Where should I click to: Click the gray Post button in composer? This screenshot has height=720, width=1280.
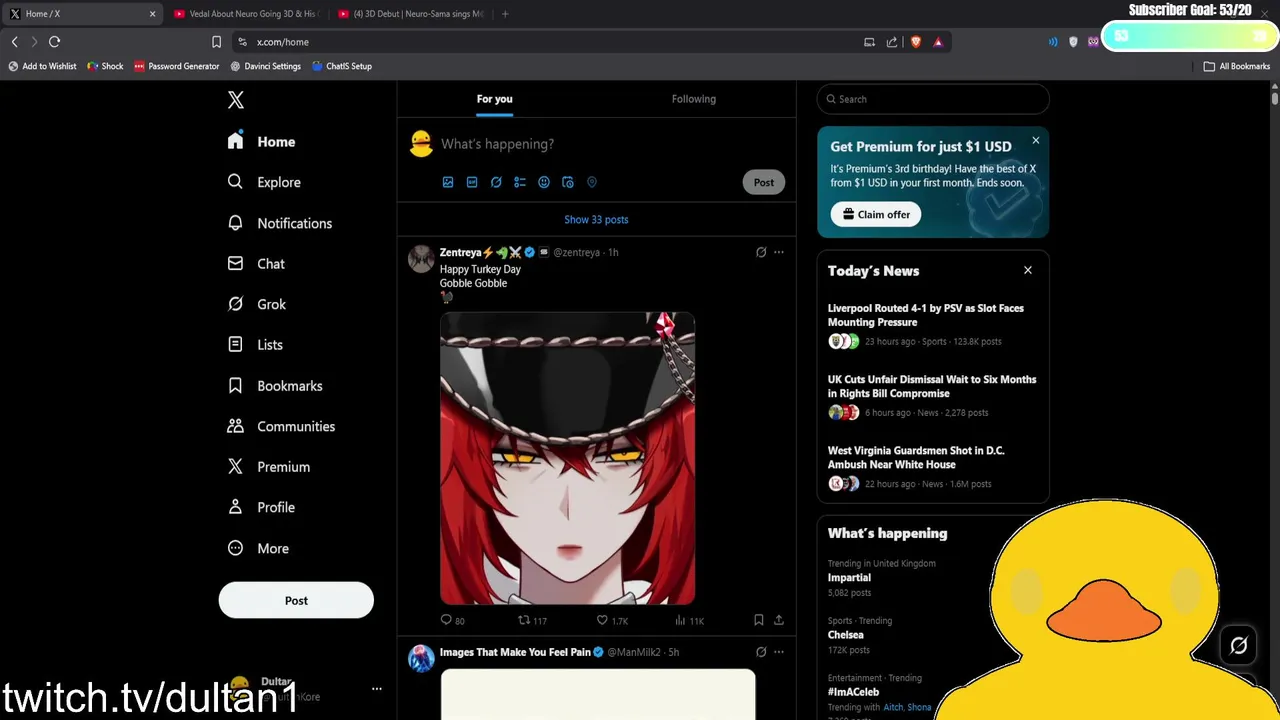point(764,182)
